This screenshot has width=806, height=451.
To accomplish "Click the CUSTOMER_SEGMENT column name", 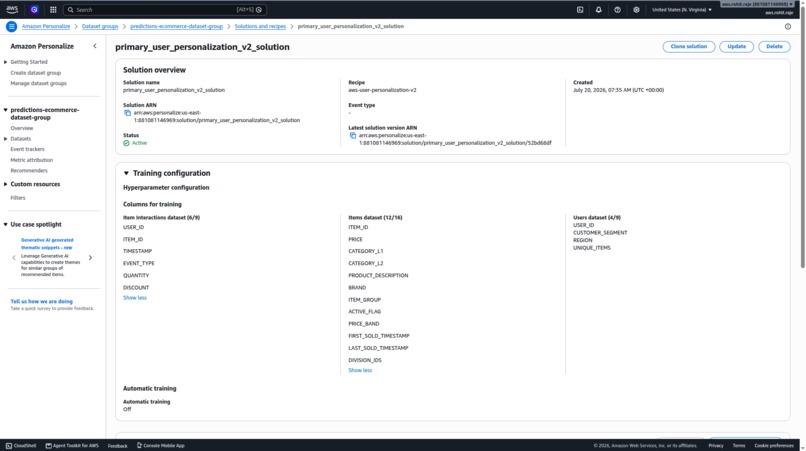I will pyautogui.click(x=600, y=233).
